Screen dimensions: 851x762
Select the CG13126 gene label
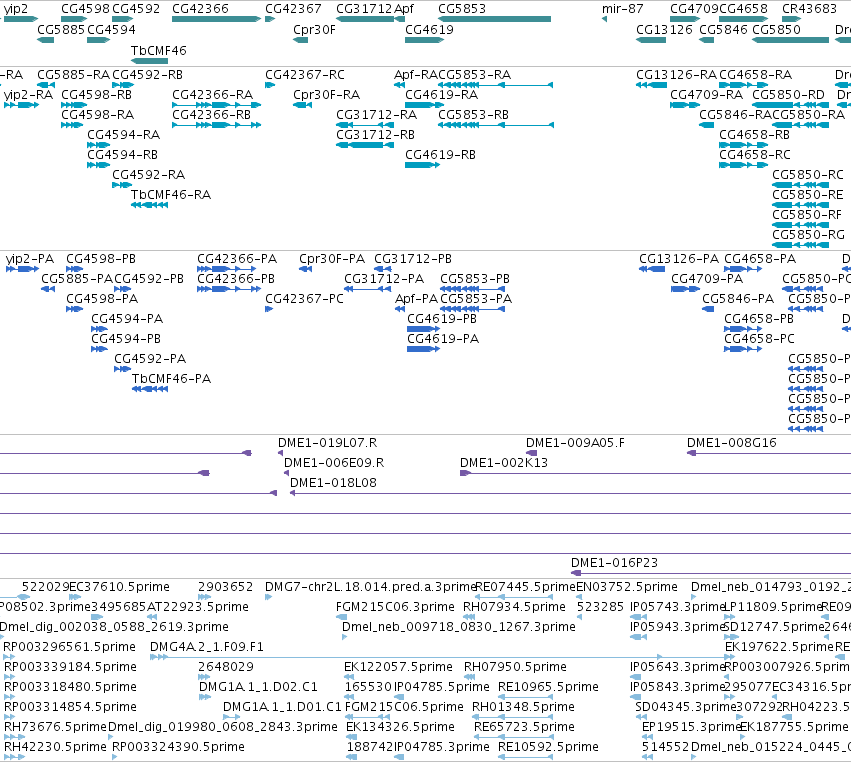coord(664,29)
